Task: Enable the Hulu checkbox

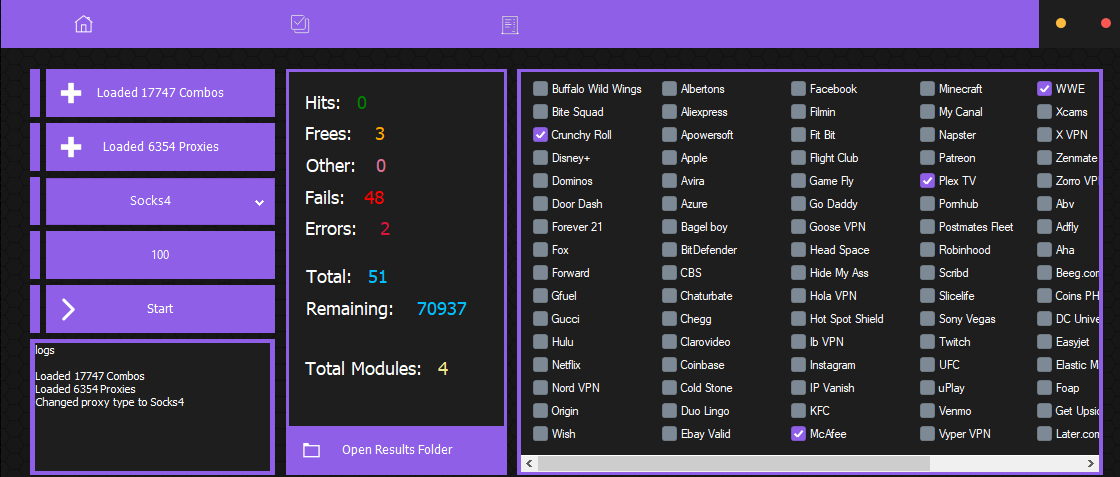Action: tap(540, 342)
